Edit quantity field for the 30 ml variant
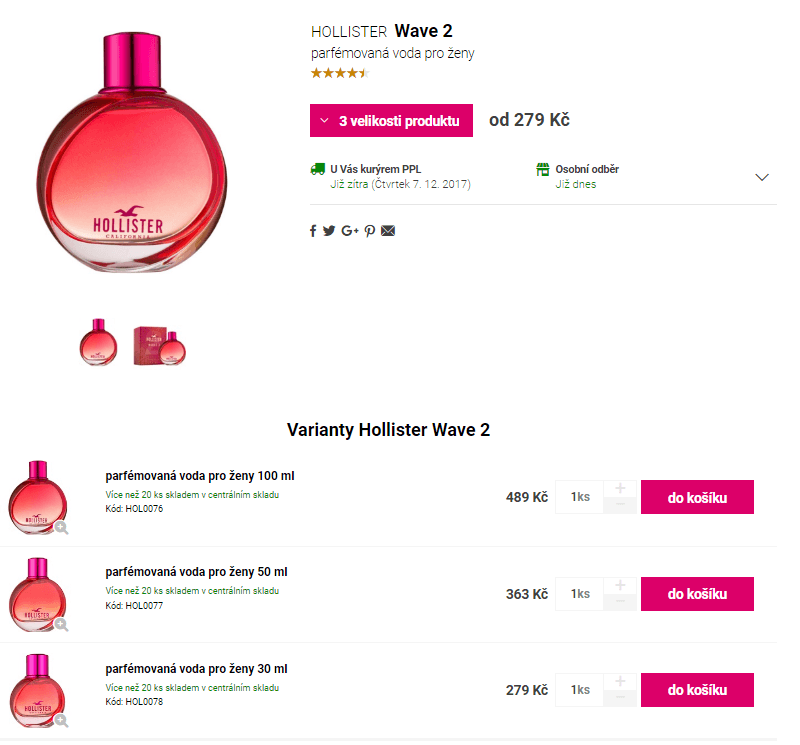Viewport: 800px width, 745px height. [578, 690]
